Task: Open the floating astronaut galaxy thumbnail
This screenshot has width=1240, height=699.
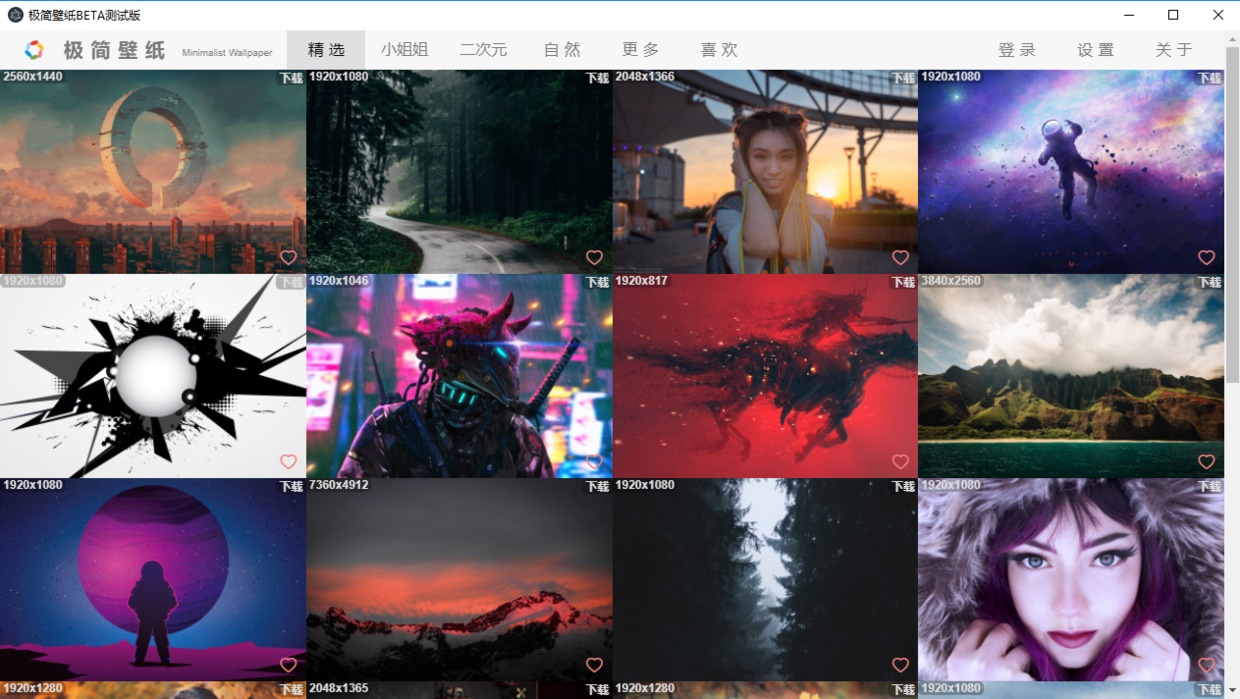Action: (1071, 172)
